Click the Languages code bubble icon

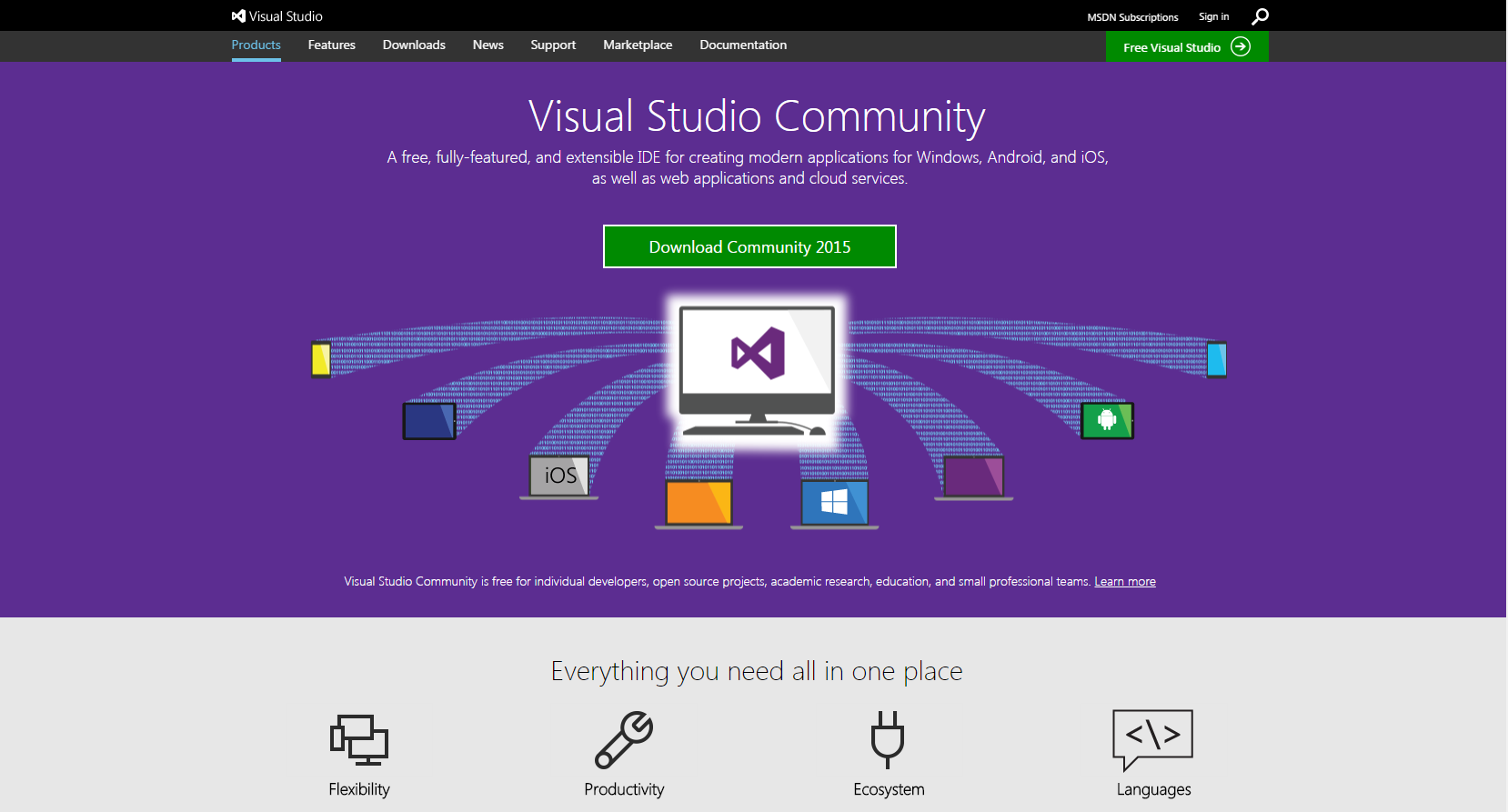[1153, 740]
